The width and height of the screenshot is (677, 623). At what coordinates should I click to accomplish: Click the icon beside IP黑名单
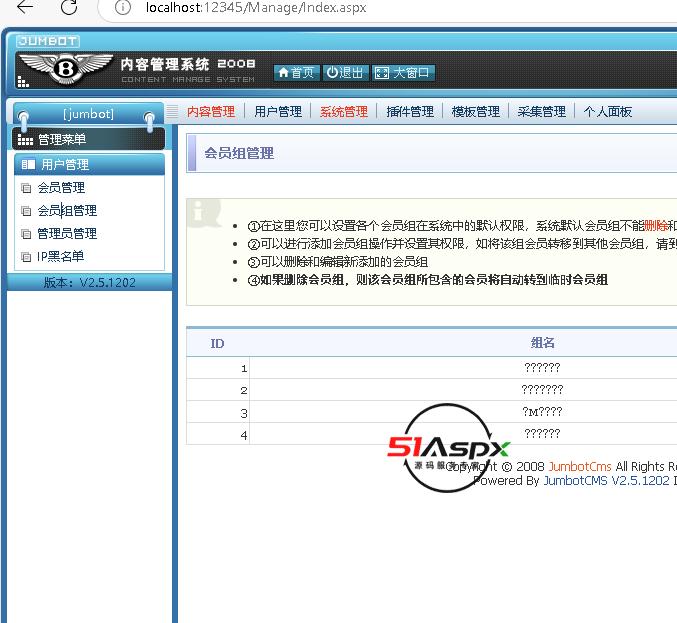[x=26, y=257]
